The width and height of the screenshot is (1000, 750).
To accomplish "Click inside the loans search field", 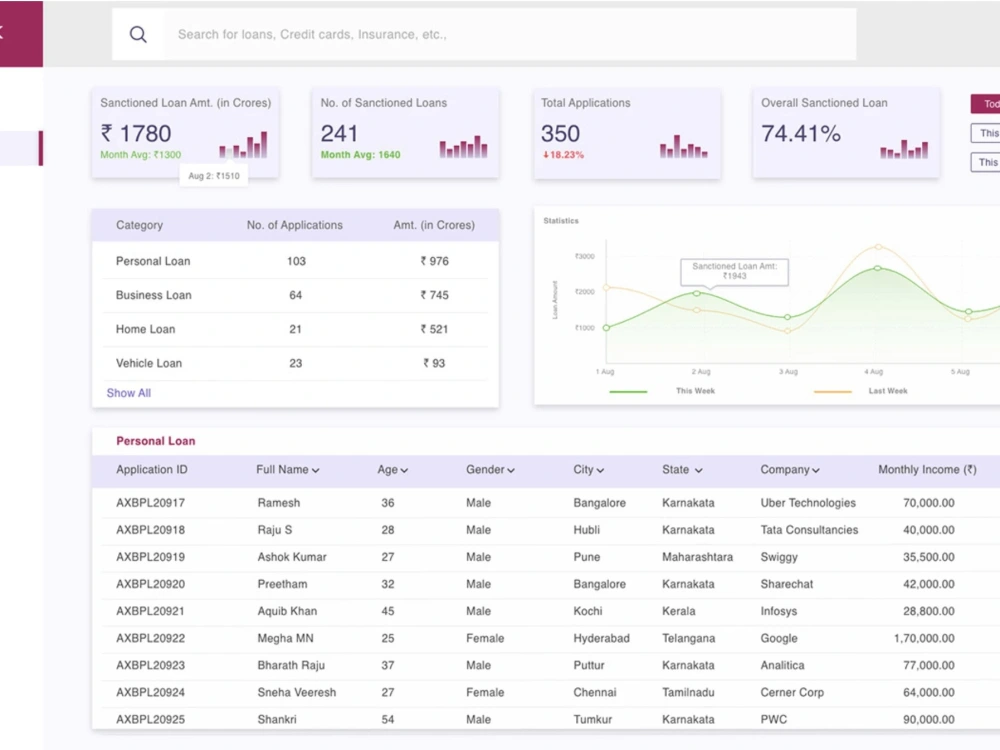I will (x=400, y=33).
